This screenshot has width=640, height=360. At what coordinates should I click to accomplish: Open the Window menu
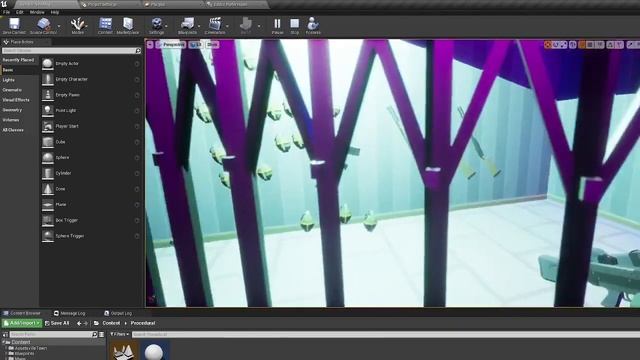point(37,12)
